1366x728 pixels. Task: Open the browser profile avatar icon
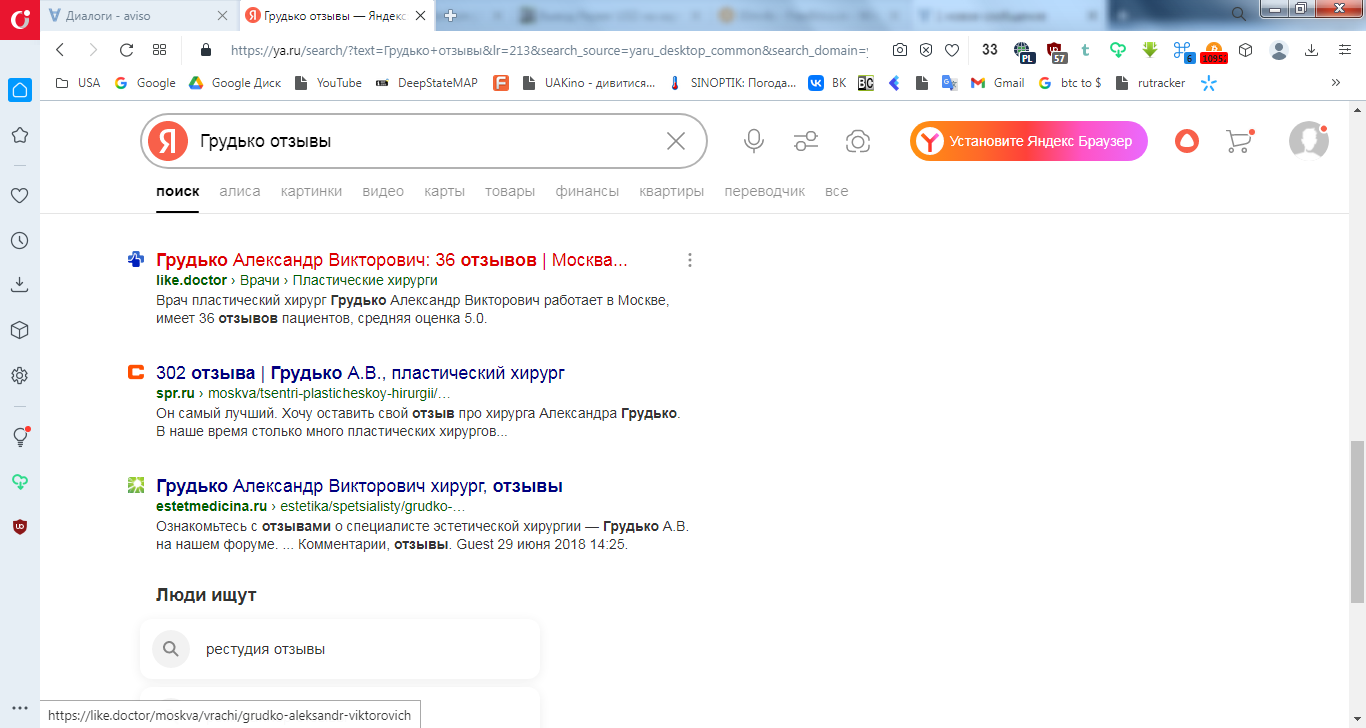(x=1279, y=50)
